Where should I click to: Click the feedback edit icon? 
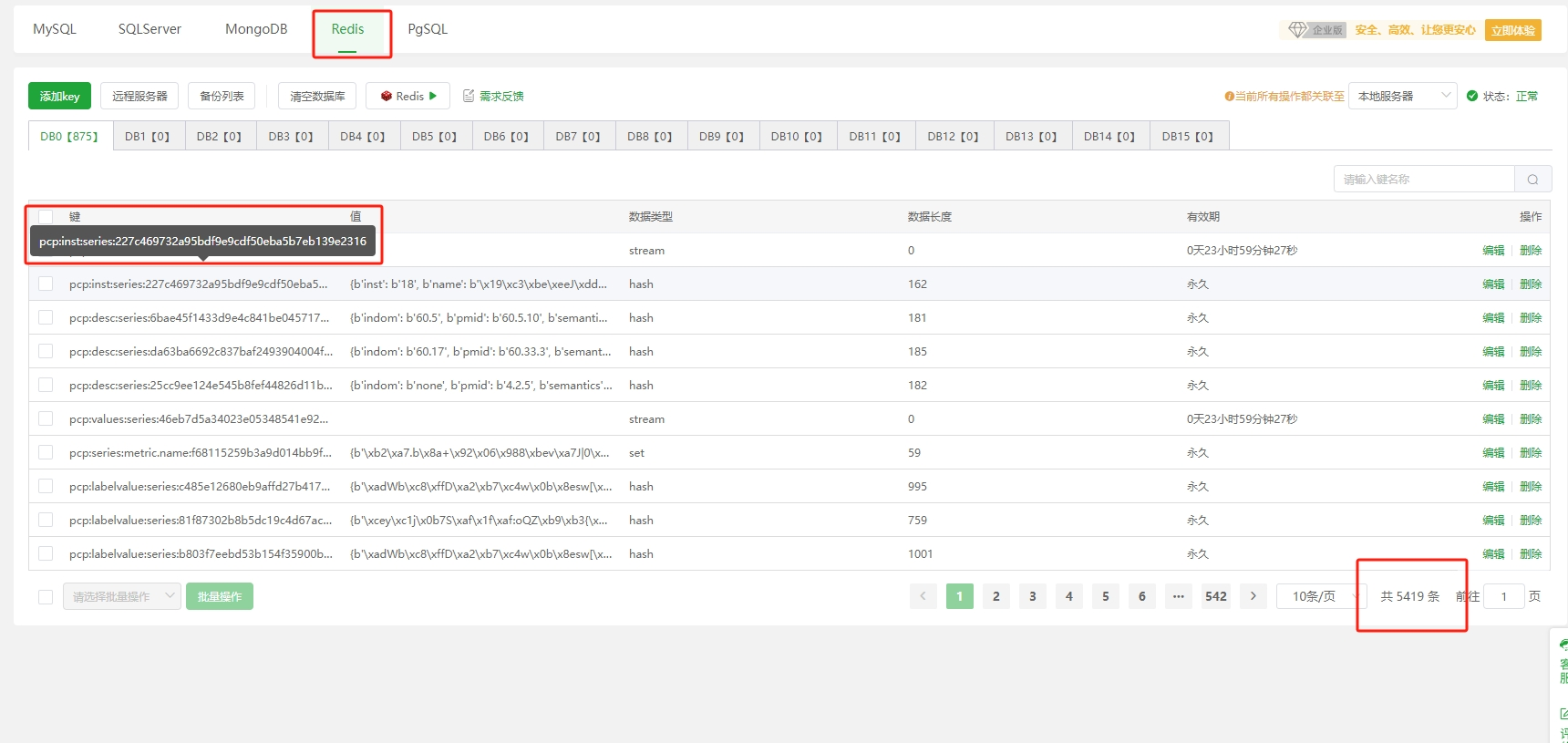[469, 96]
